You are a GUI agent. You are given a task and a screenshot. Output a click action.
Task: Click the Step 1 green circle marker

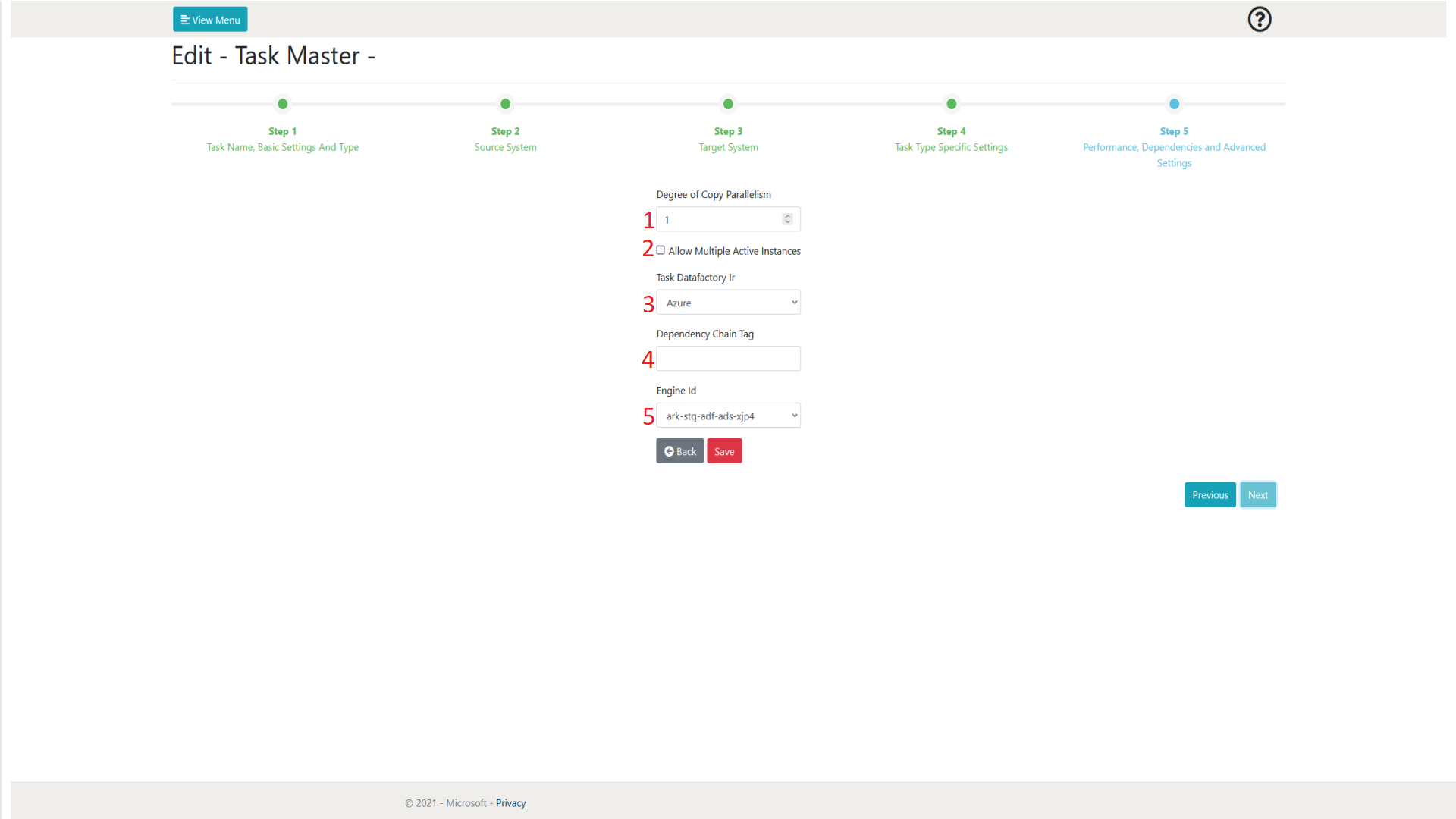point(282,104)
